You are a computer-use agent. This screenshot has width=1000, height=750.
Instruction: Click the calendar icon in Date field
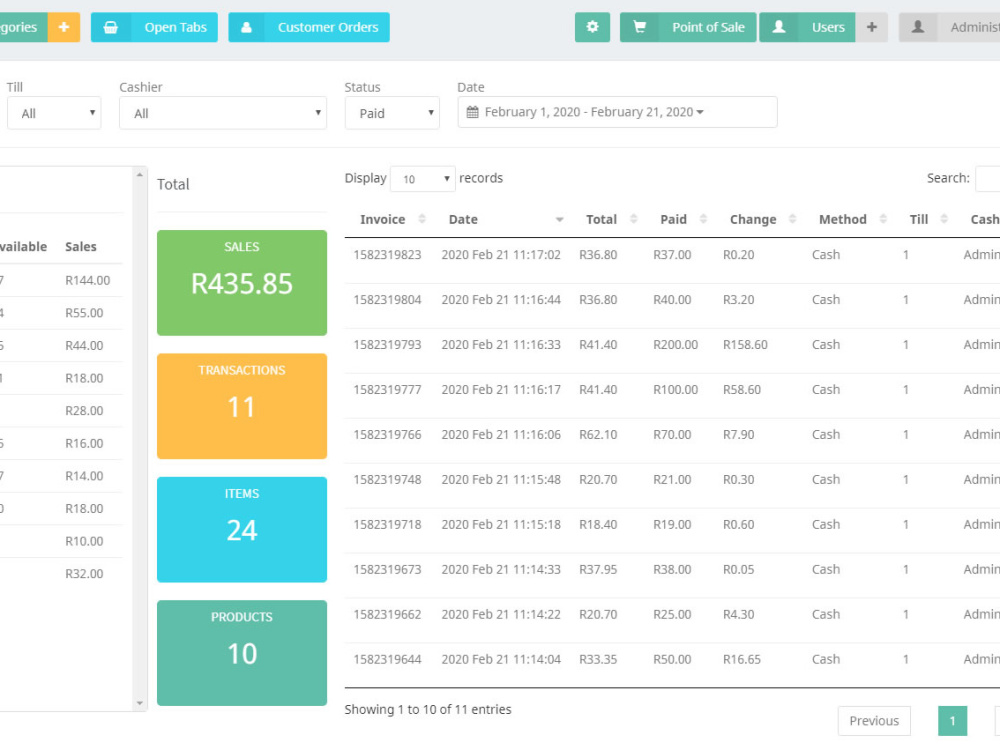[473, 112]
